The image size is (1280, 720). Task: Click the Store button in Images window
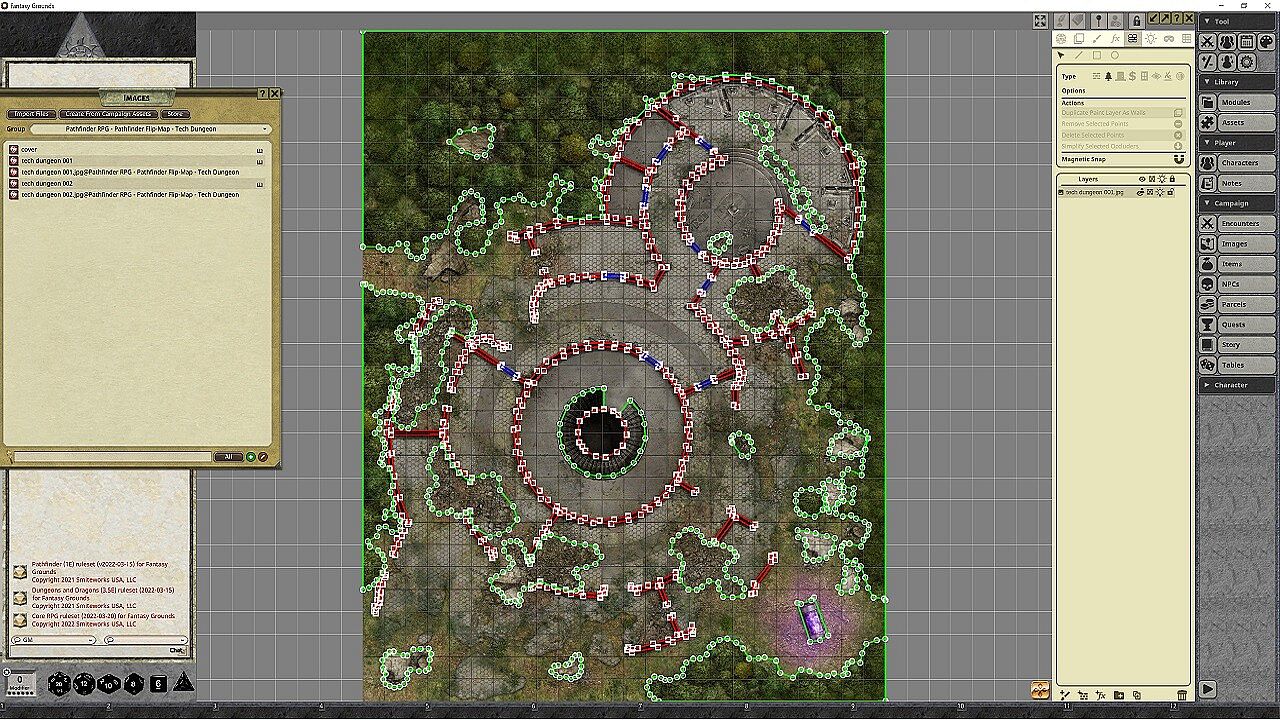click(x=174, y=114)
